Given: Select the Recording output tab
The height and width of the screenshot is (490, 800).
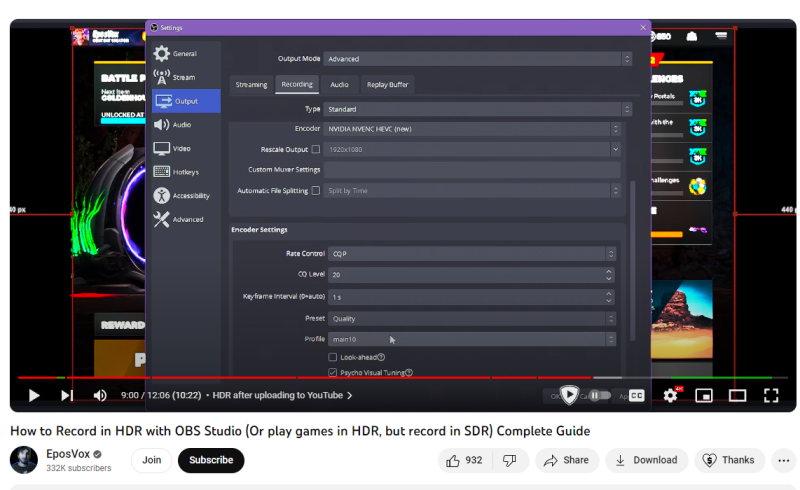Looking at the screenshot, I should tap(297, 84).
